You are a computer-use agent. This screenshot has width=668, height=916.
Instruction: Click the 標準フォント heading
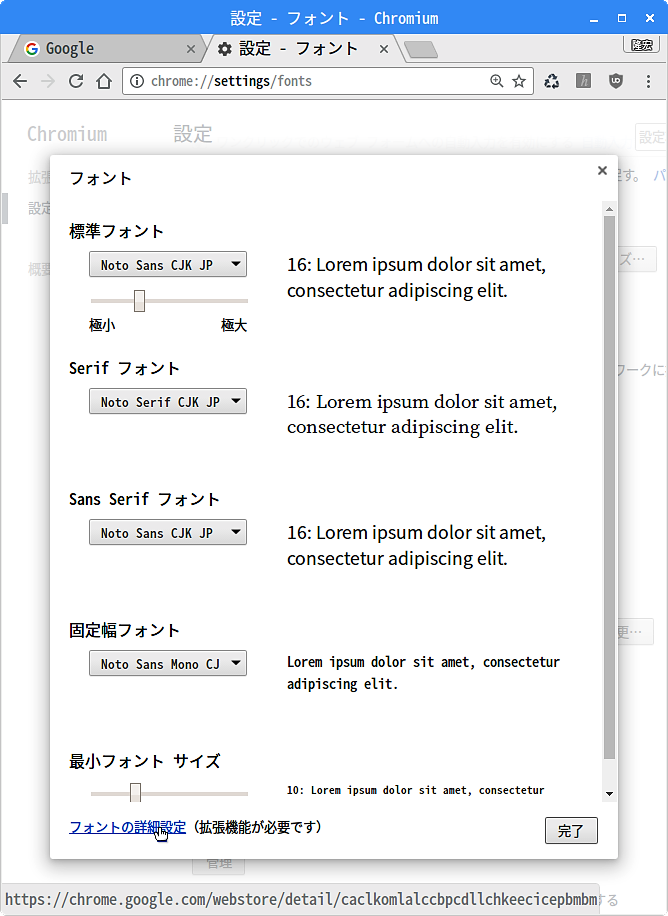click(x=116, y=231)
